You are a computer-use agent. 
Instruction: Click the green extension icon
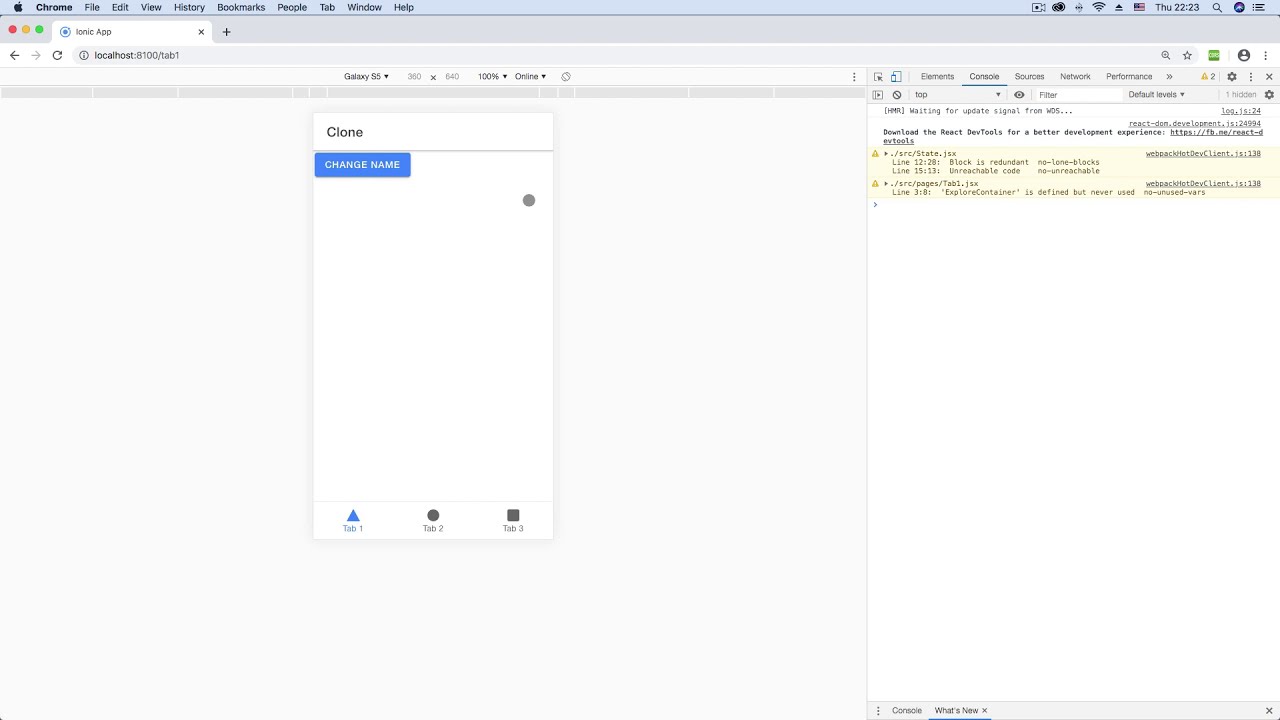click(x=1214, y=56)
